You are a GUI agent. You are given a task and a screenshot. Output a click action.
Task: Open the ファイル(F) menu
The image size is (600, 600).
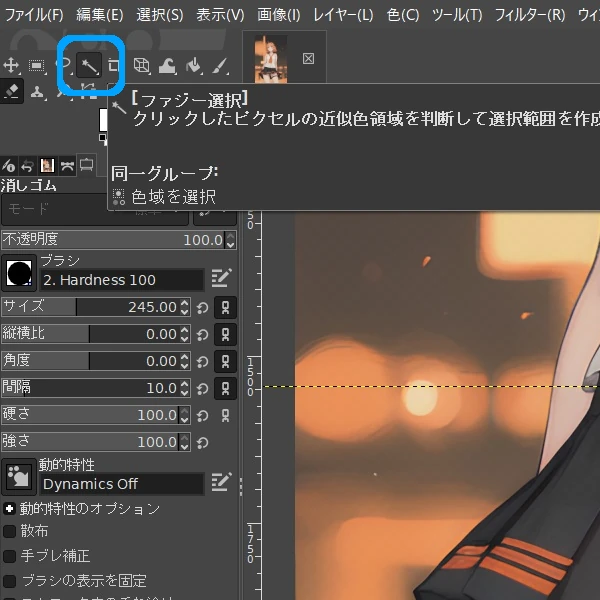tap(34, 15)
